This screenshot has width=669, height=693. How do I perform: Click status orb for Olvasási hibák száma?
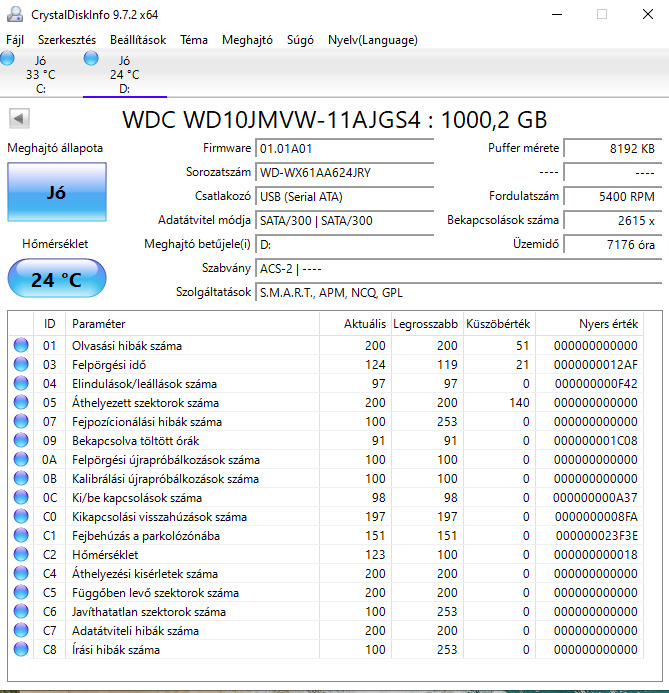tap(21, 345)
